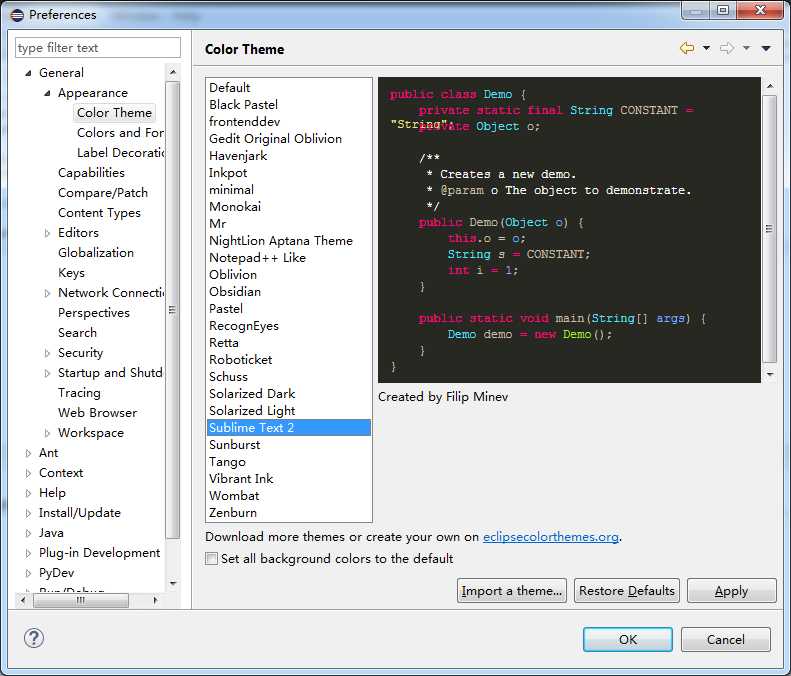Select the Monokai color theme
Image resolution: width=791 pixels, height=676 pixels.
(235, 206)
